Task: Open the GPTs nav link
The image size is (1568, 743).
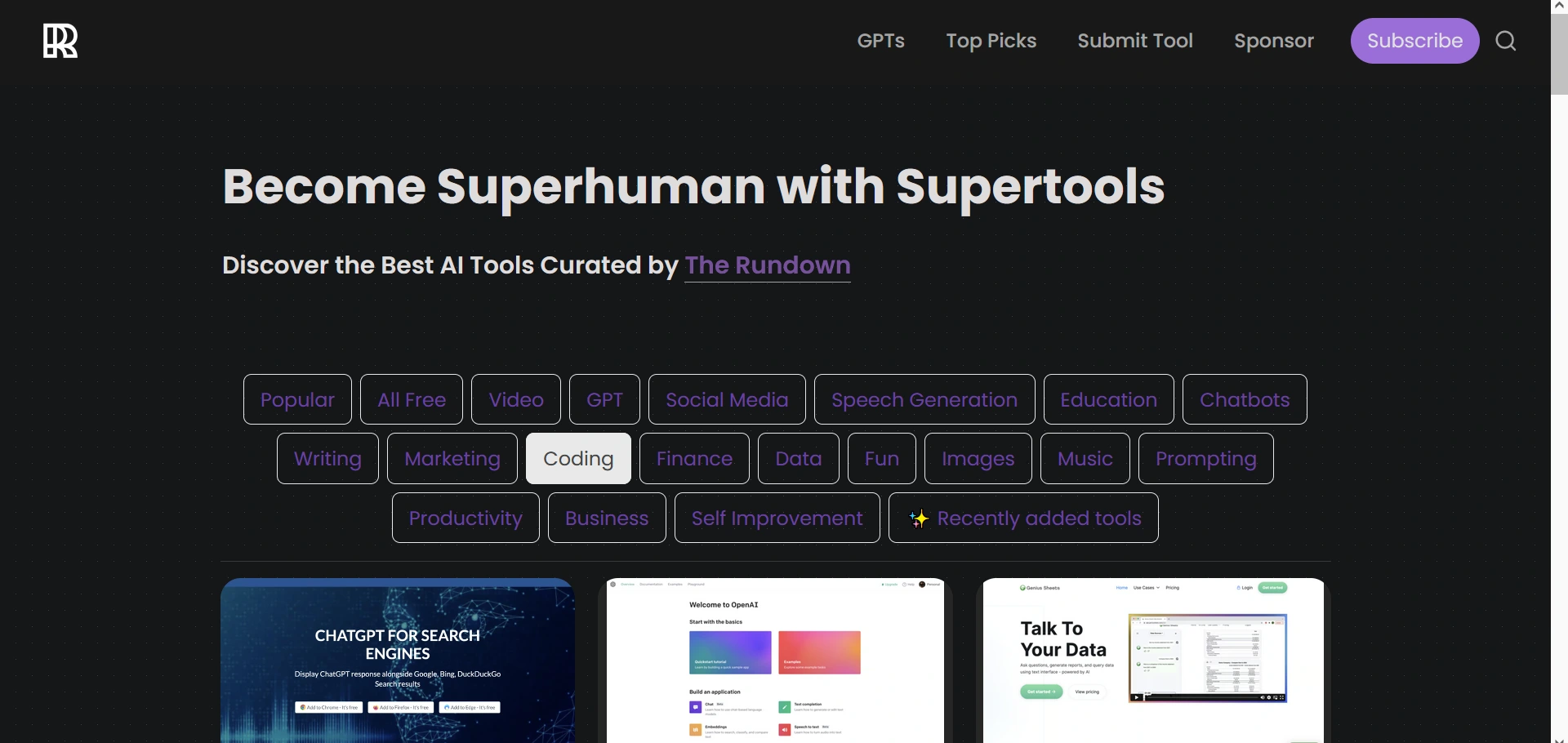Action: [880, 41]
